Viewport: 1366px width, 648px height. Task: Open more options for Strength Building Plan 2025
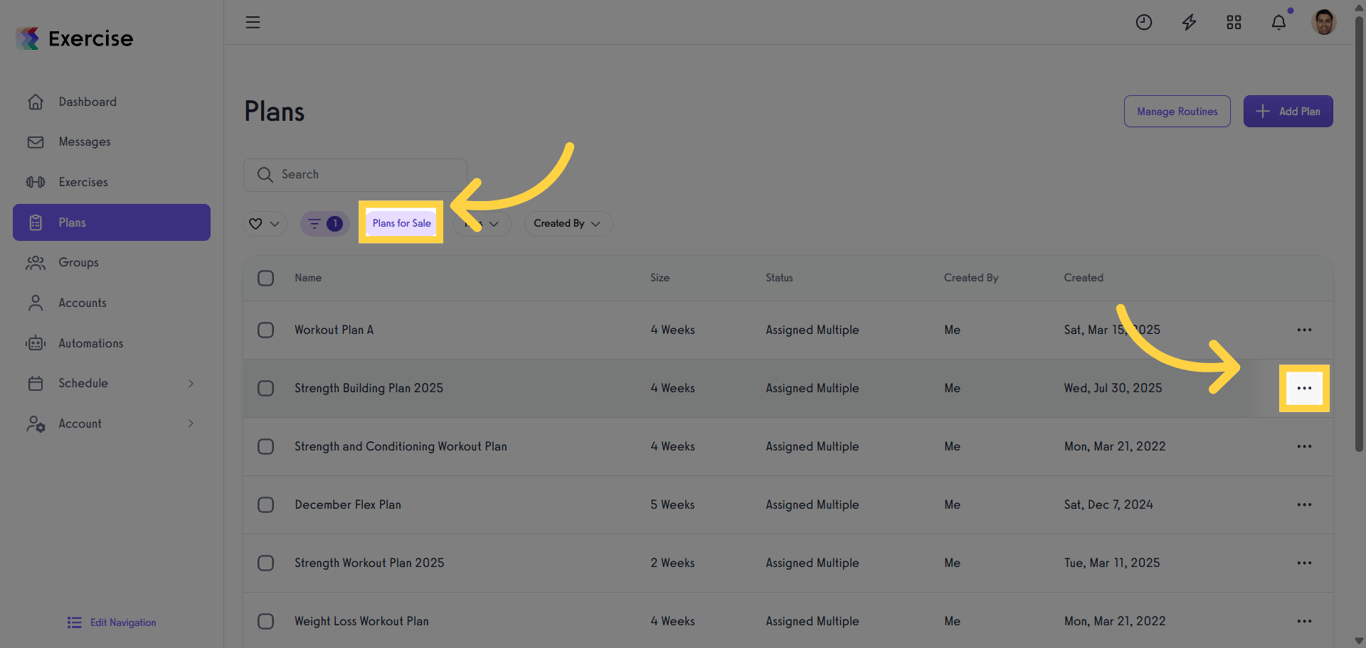pyautogui.click(x=1304, y=388)
